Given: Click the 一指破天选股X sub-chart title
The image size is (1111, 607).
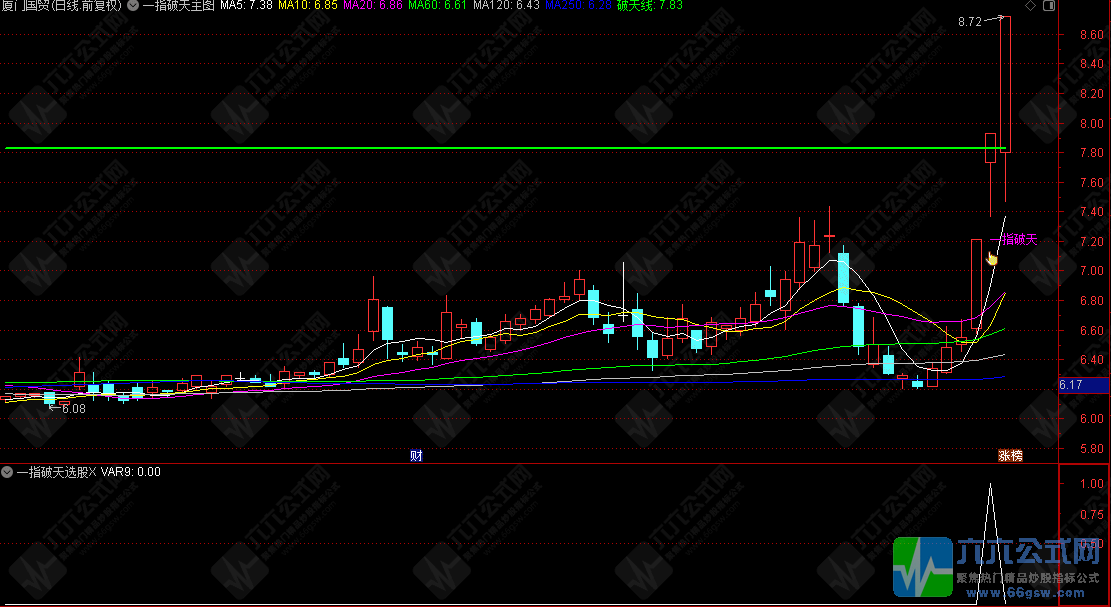Looking at the screenshot, I should pyautogui.click(x=56, y=472).
